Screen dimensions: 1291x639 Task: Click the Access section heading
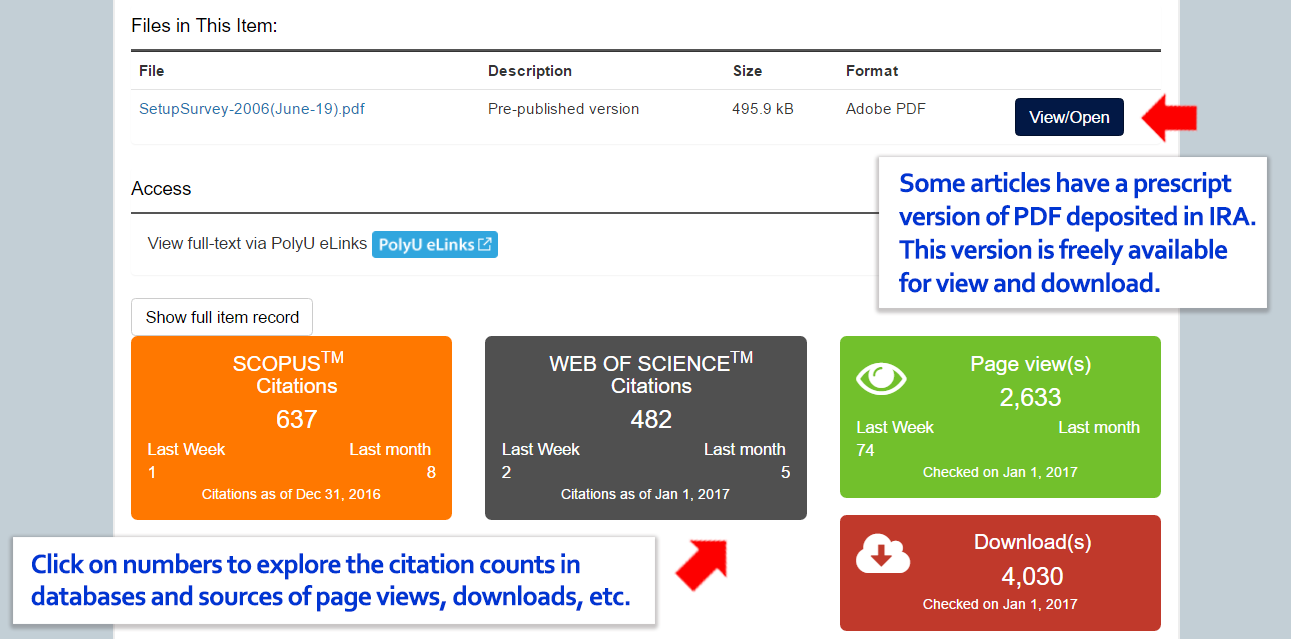click(161, 188)
